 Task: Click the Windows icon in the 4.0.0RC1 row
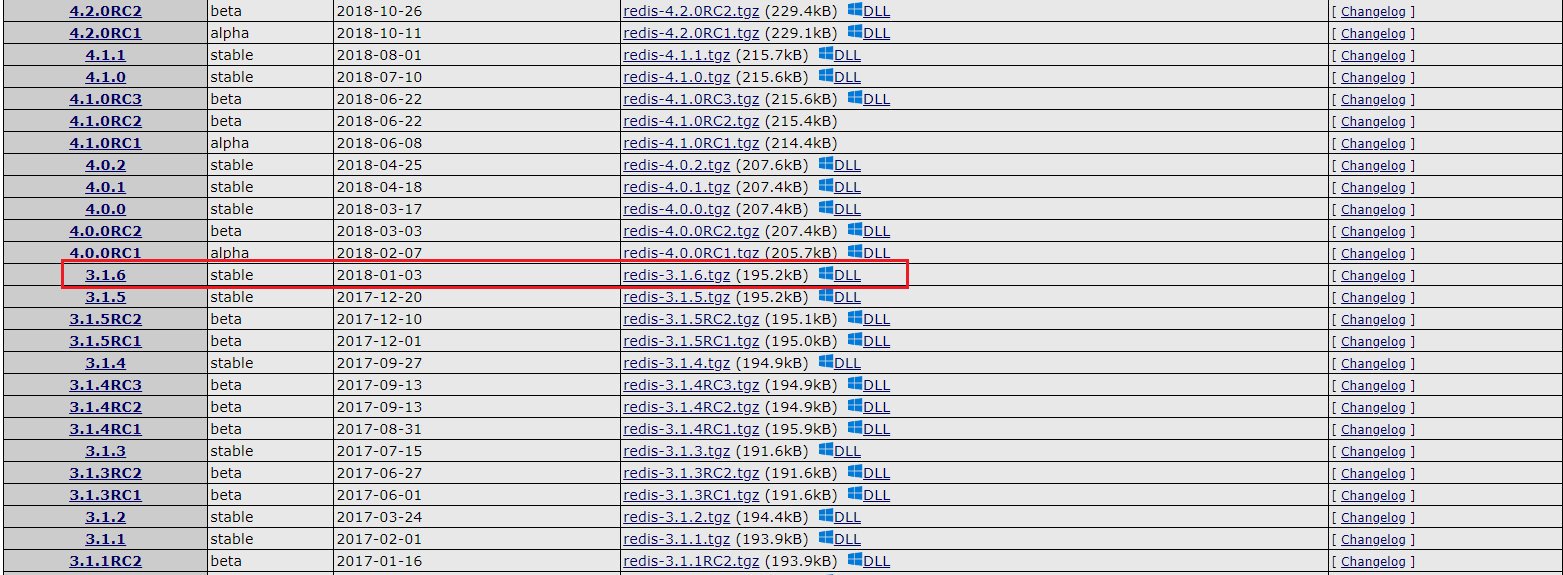[x=855, y=251]
